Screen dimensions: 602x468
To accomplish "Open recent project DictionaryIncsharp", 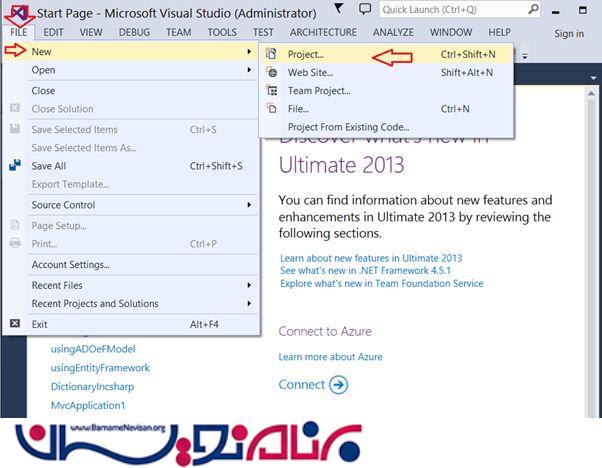I will [x=92, y=387].
